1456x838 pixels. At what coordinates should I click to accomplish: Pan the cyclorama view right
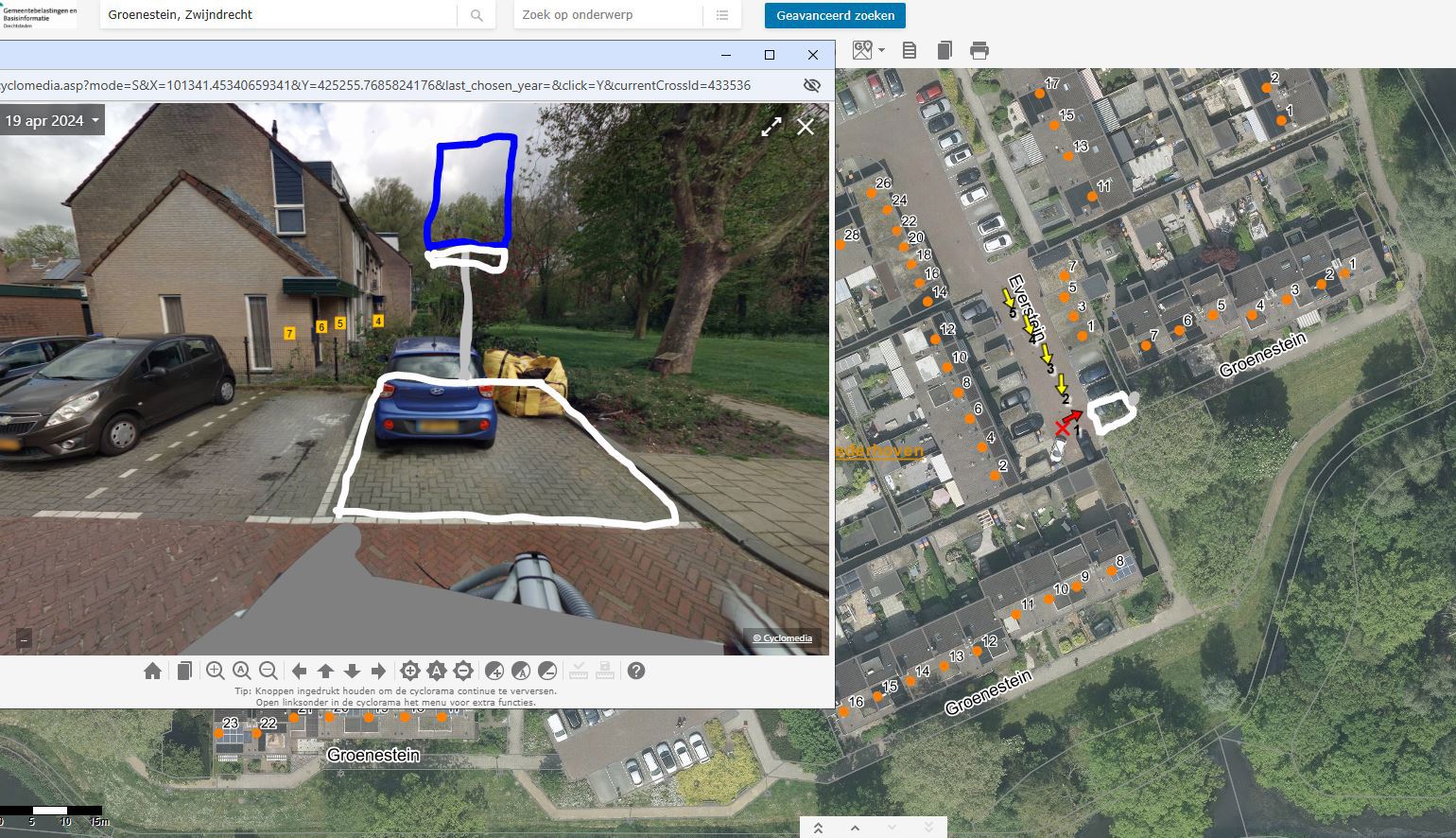click(x=378, y=671)
